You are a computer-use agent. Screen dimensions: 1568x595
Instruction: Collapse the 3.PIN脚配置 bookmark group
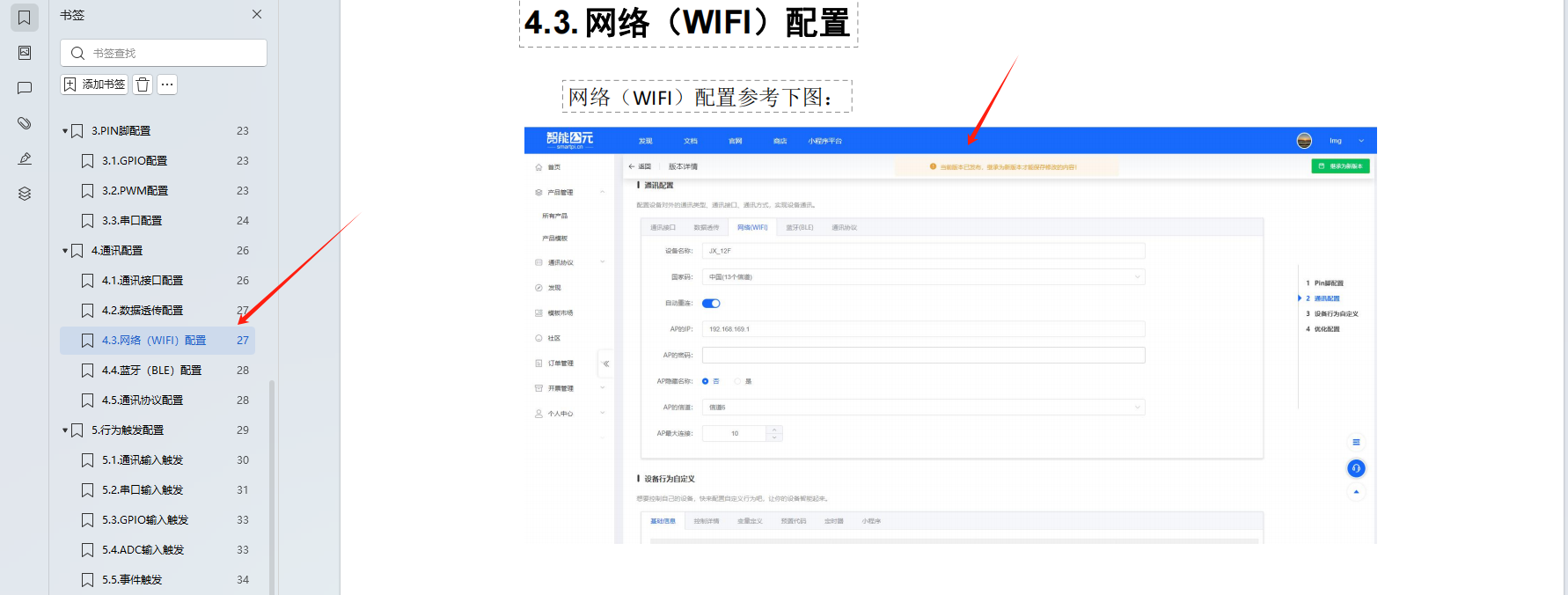[x=65, y=131]
